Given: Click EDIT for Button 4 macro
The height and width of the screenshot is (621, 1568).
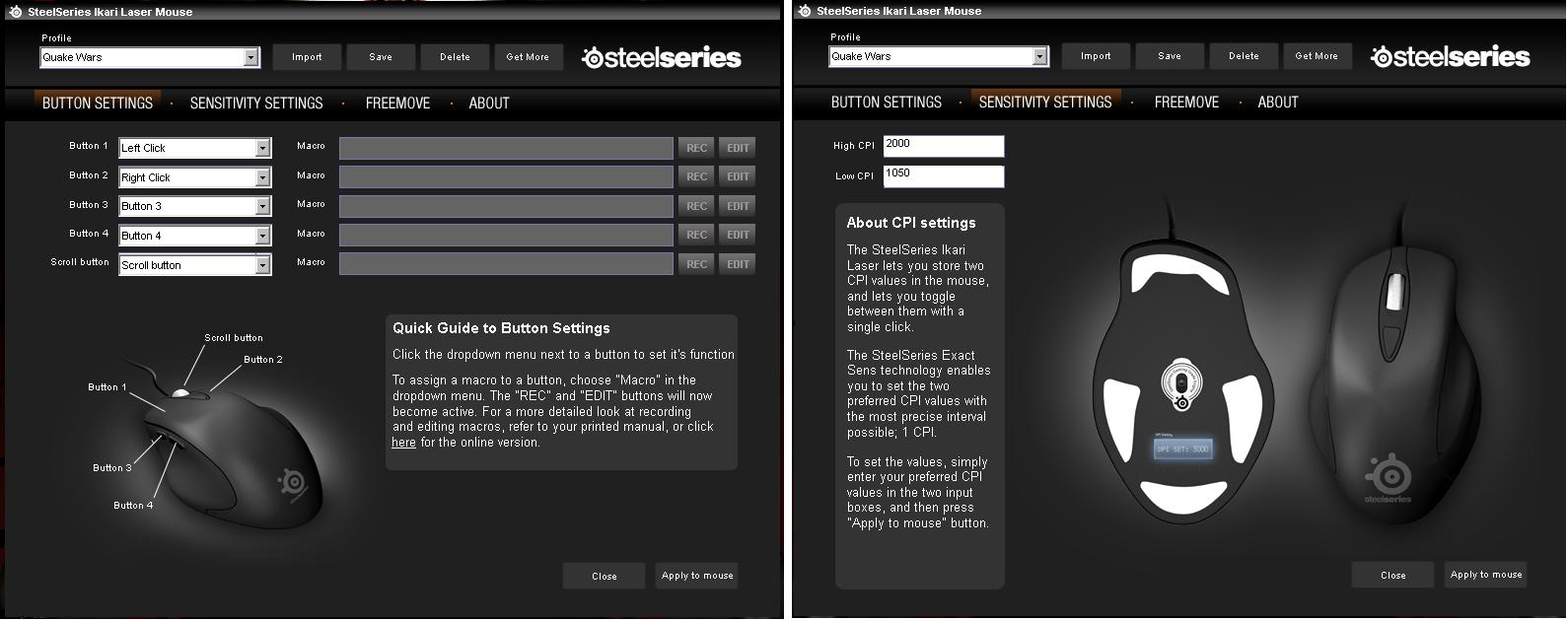Looking at the screenshot, I should point(738,235).
